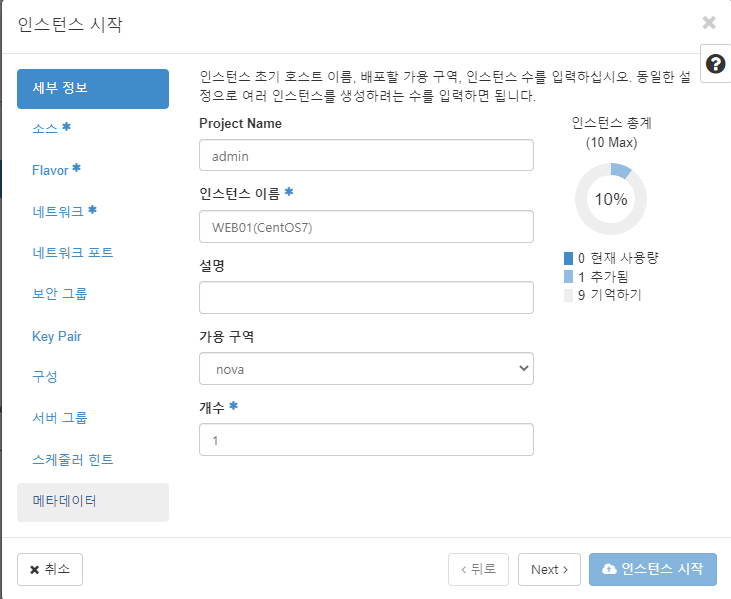This screenshot has width=731, height=599.
Task: Click the 가용 구역 label
Action: (227, 337)
